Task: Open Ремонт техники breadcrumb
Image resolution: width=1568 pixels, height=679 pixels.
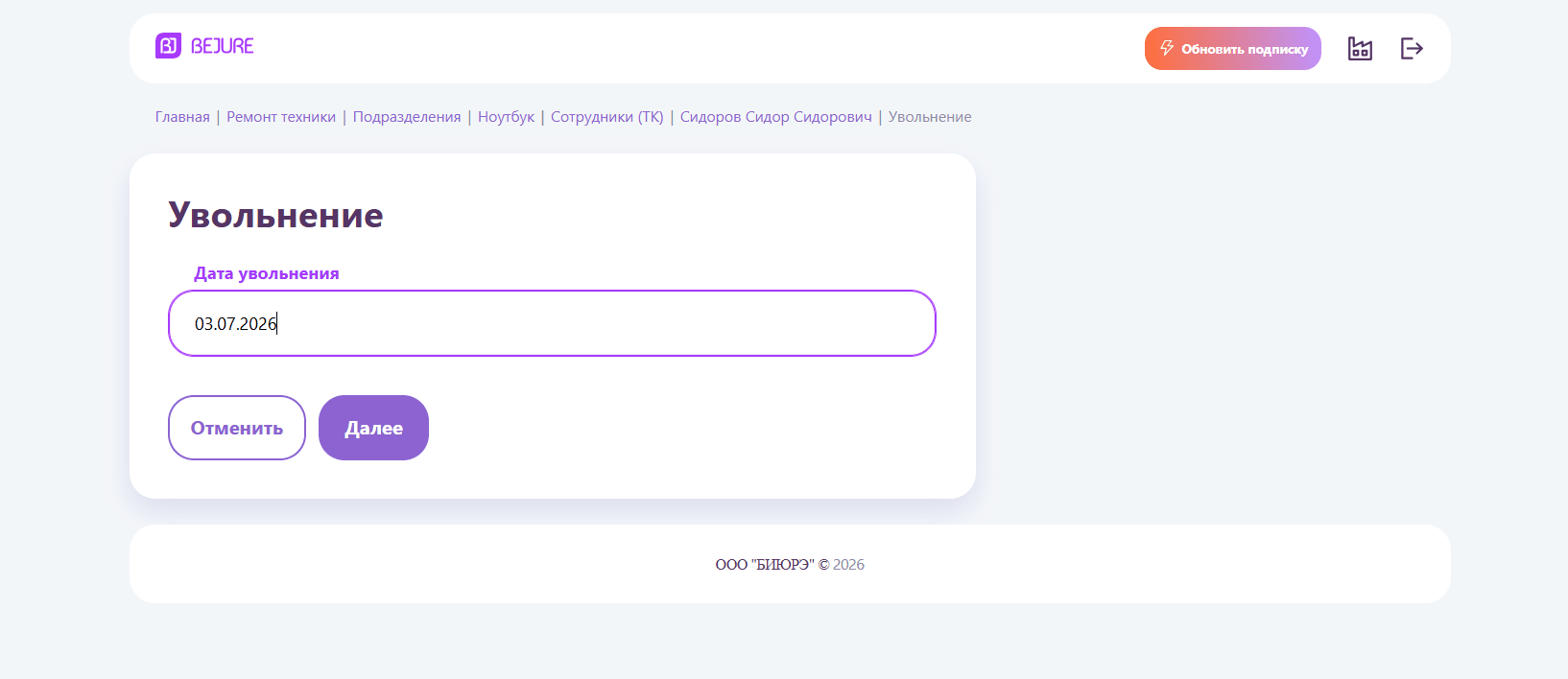Action: click(x=281, y=117)
